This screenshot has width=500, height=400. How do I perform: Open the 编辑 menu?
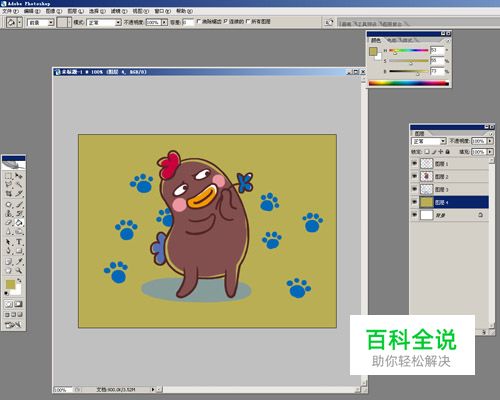coord(32,11)
